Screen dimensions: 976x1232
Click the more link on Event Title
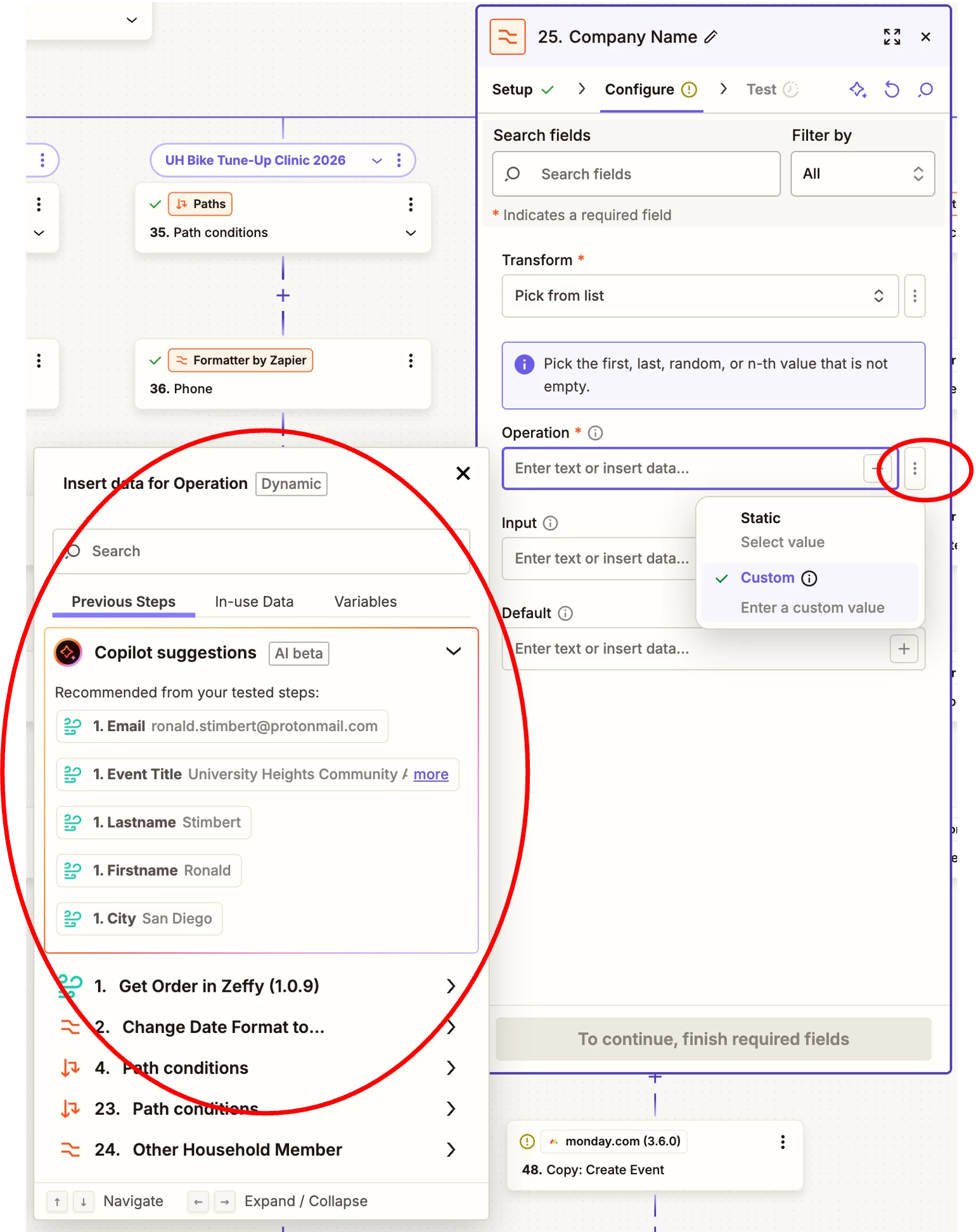431,774
